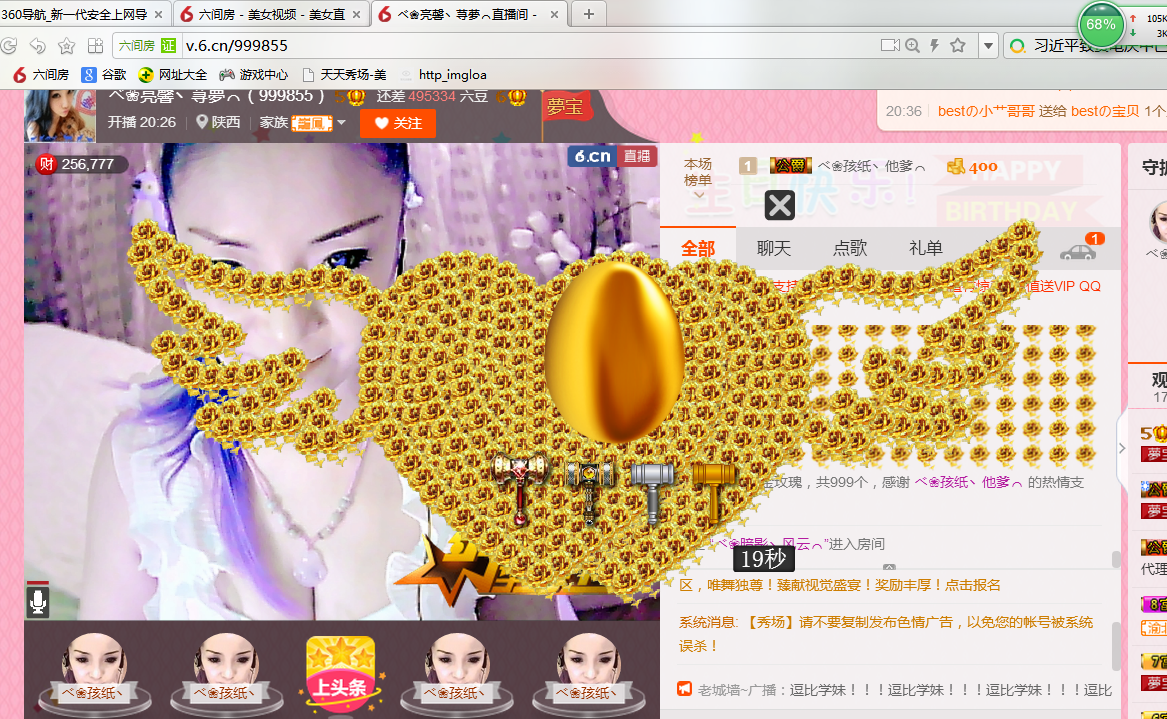This screenshot has width=1167, height=719.
Task: Click the browser refresh icon
Action: (x=9, y=45)
